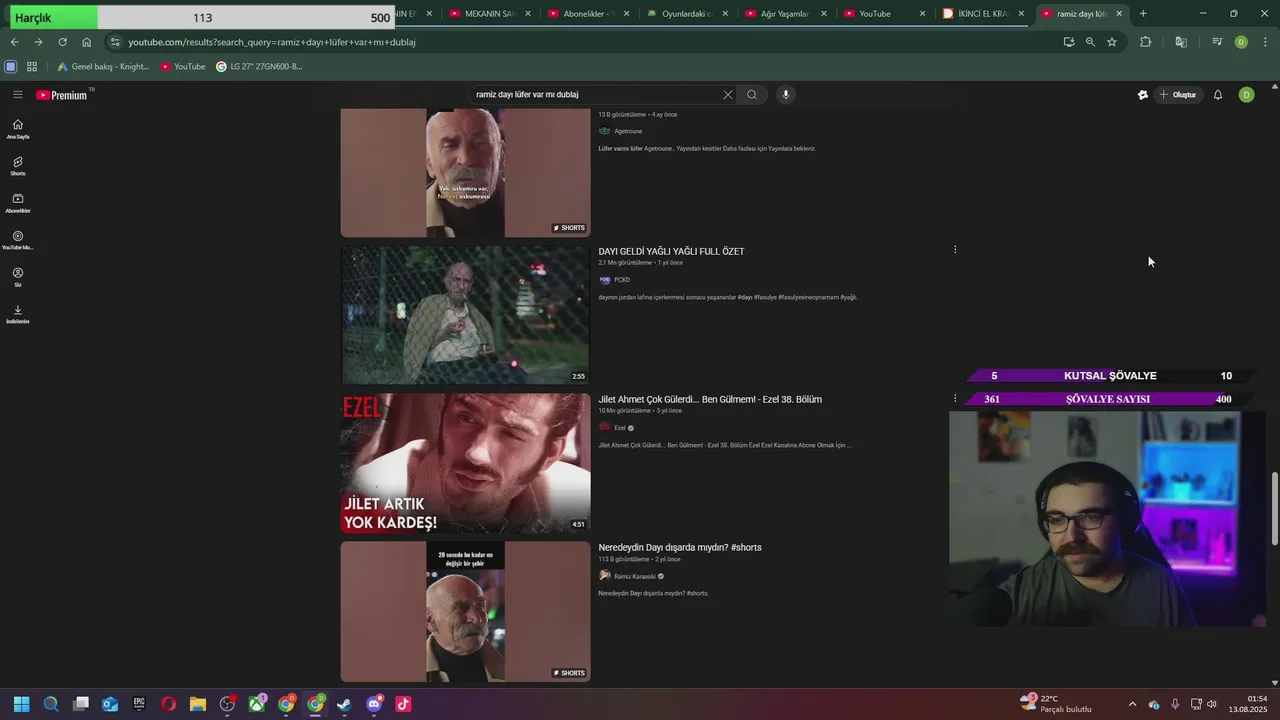Play the Neredeydin Dayı shorts thumbnail
Screen dimensions: 1280x720
coord(465,611)
